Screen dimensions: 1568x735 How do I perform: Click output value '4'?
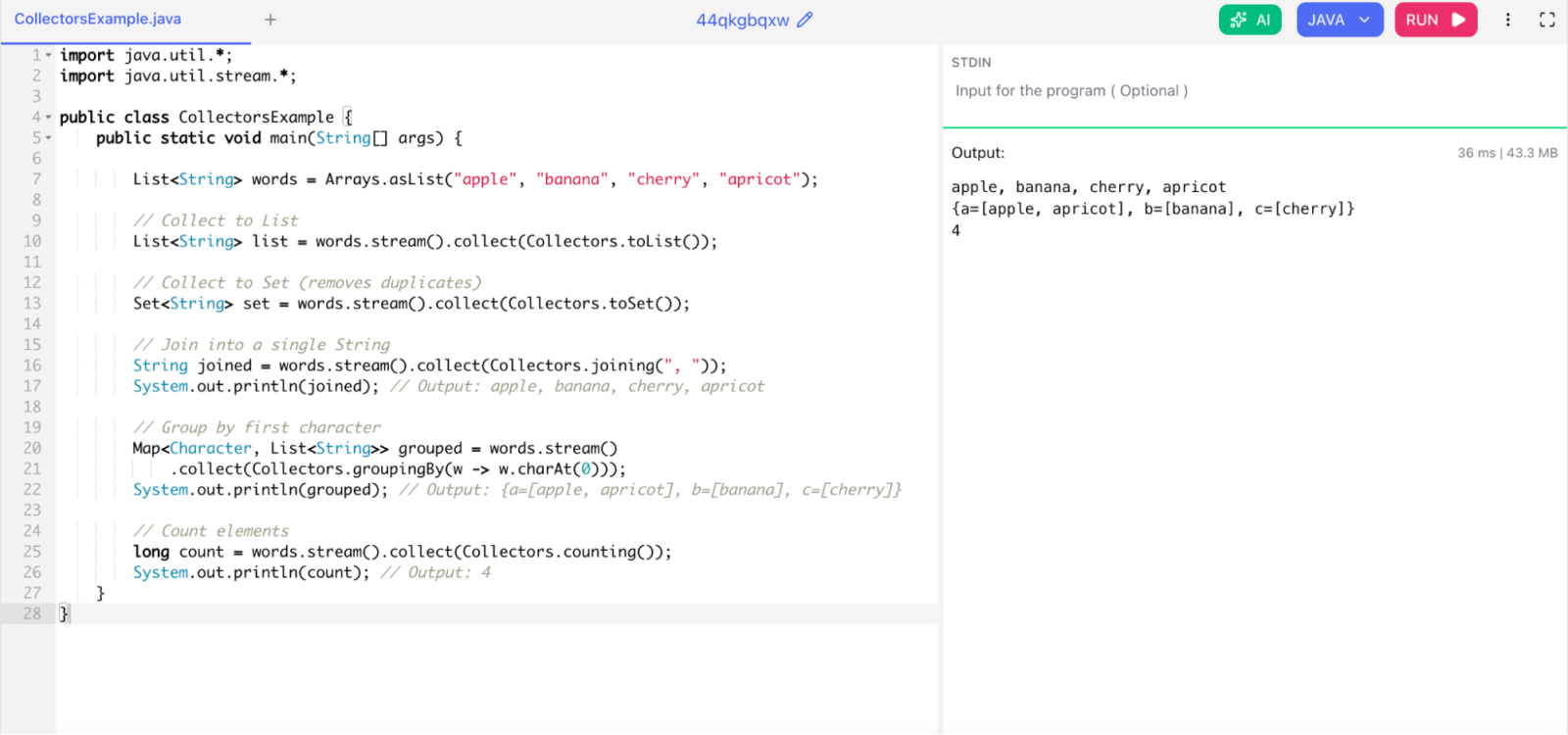pos(955,231)
